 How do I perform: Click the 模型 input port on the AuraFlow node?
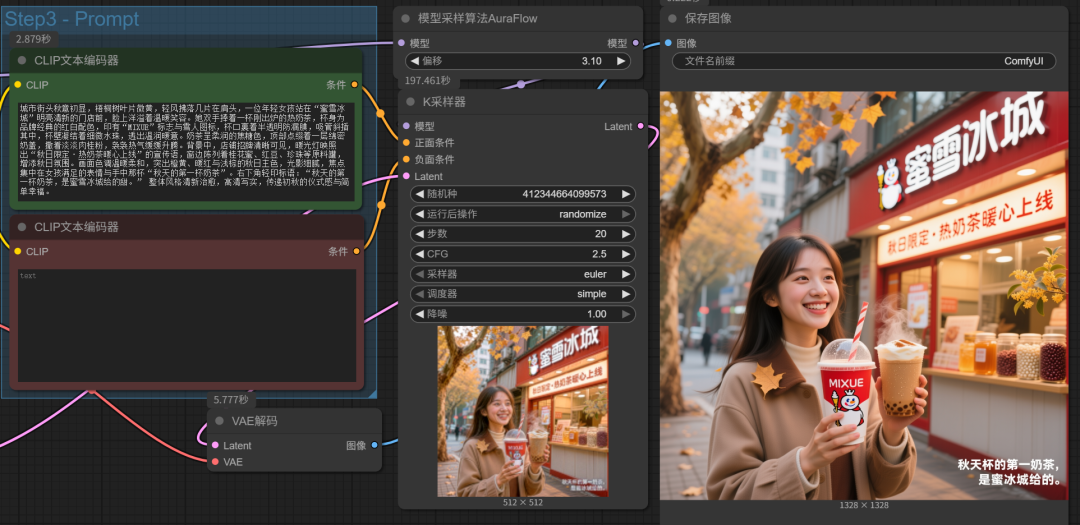402,43
